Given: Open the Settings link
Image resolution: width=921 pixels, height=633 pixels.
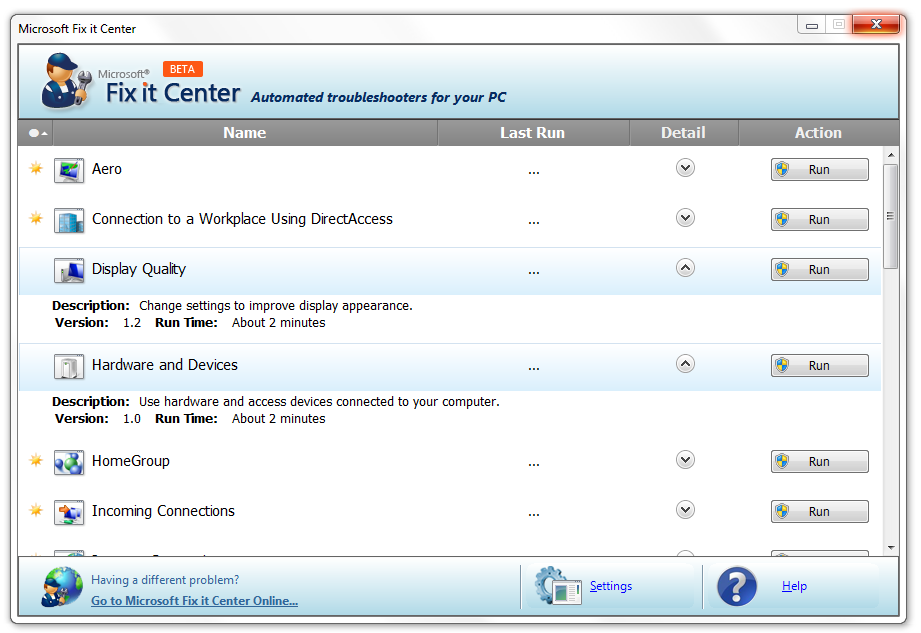Looking at the screenshot, I should pyautogui.click(x=611, y=586).
